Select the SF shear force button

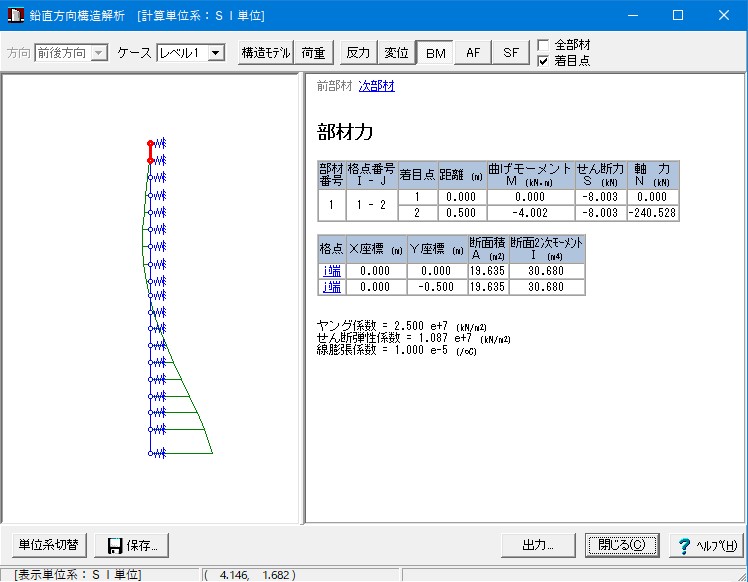pyautogui.click(x=511, y=52)
